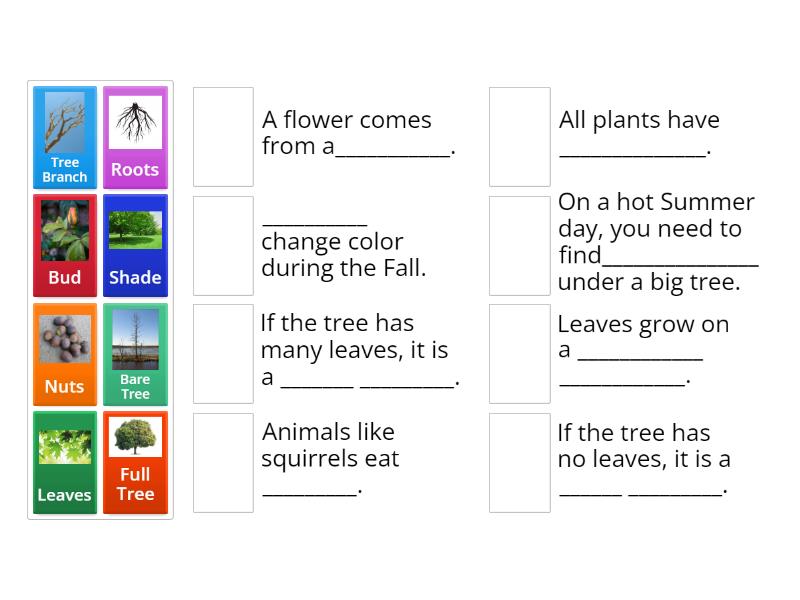
Task: Choose the Full Tree picture card
Action: pyautogui.click(x=135, y=462)
